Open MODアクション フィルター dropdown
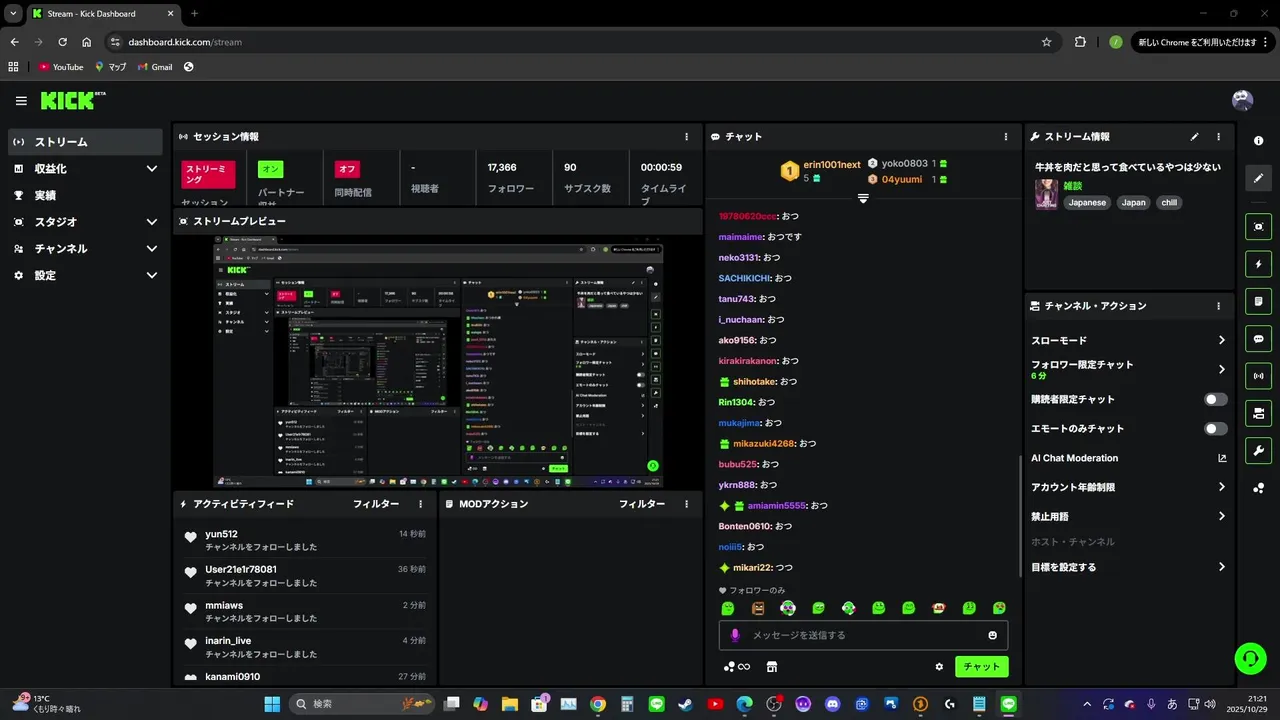The image size is (1280, 720). tap(642, 504)
